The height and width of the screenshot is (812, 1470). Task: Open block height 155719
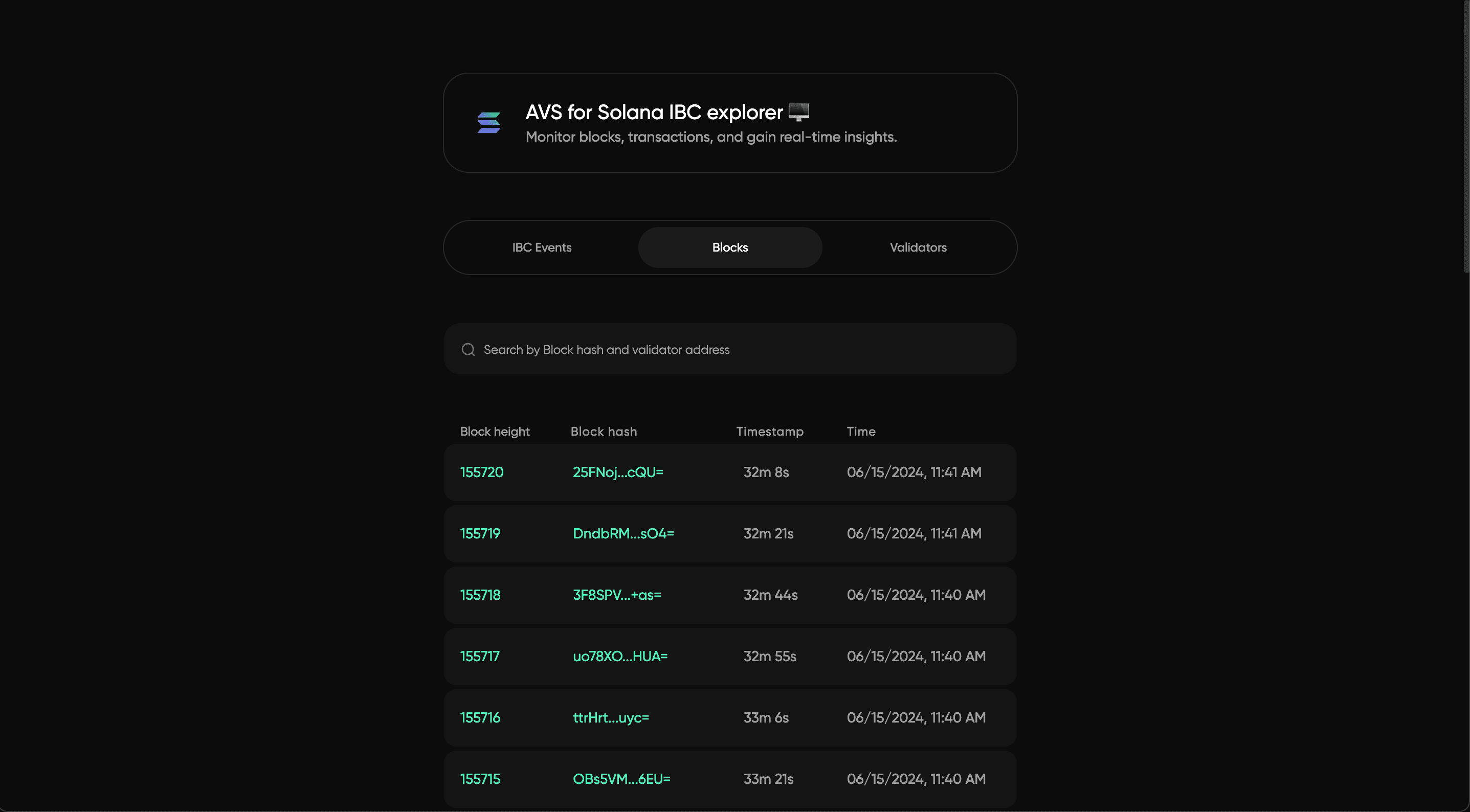[x=480, y=533]
